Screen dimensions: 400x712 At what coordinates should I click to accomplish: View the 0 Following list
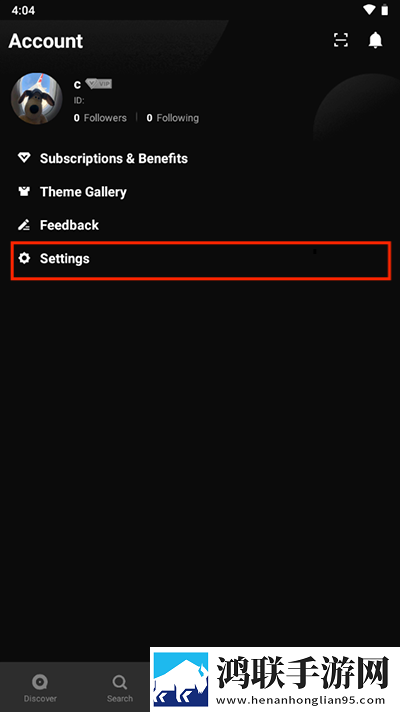point(173,118)
